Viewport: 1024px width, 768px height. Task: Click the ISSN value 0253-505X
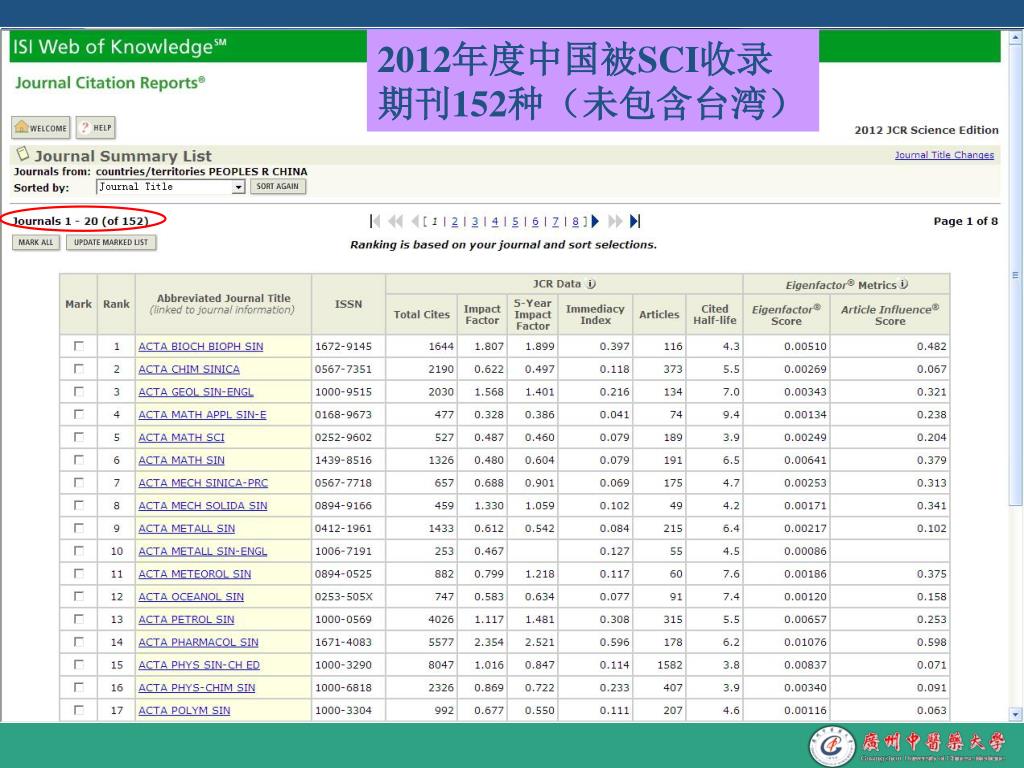[344, 596]
